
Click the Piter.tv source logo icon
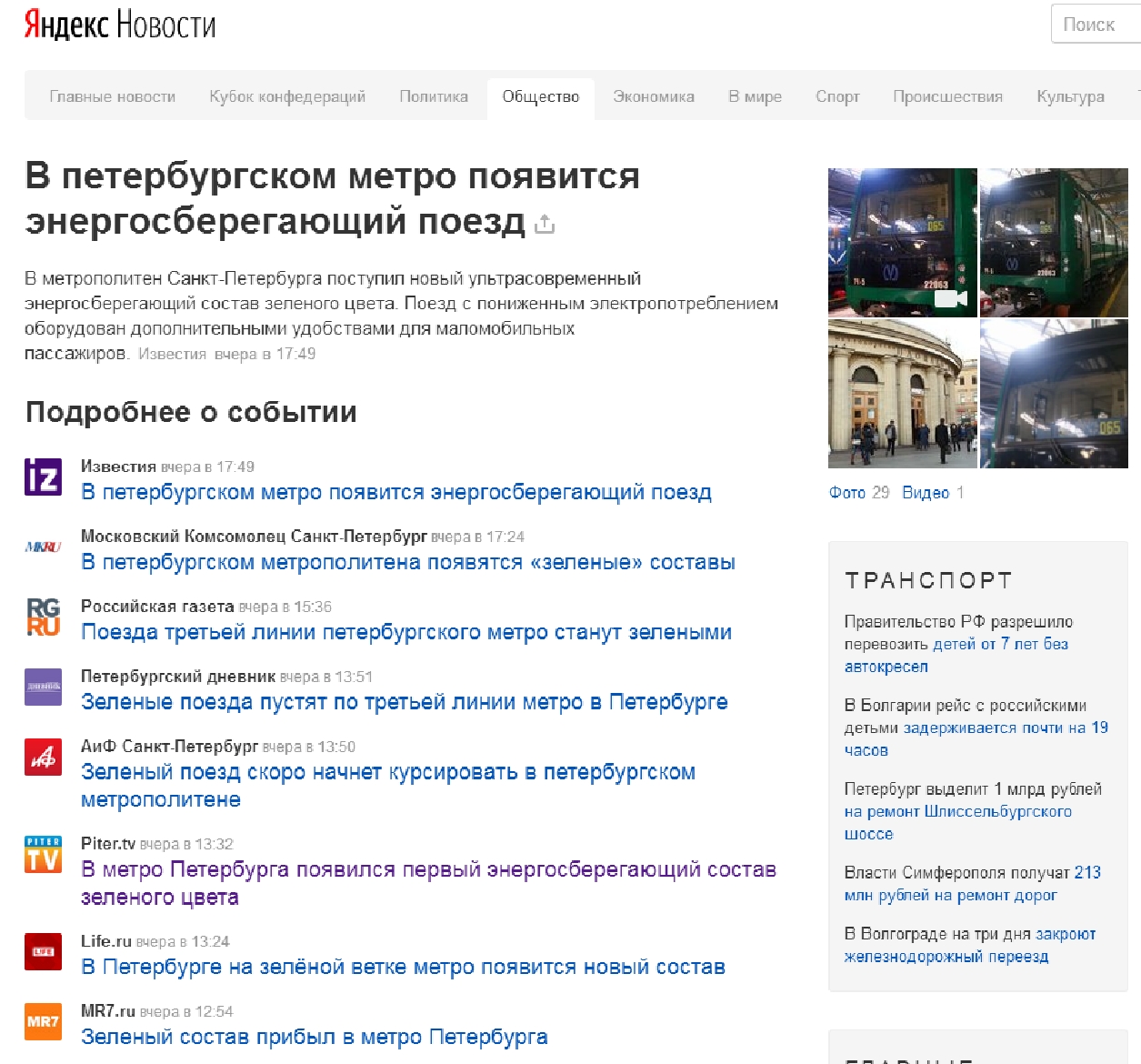click(x=43, y=854)
